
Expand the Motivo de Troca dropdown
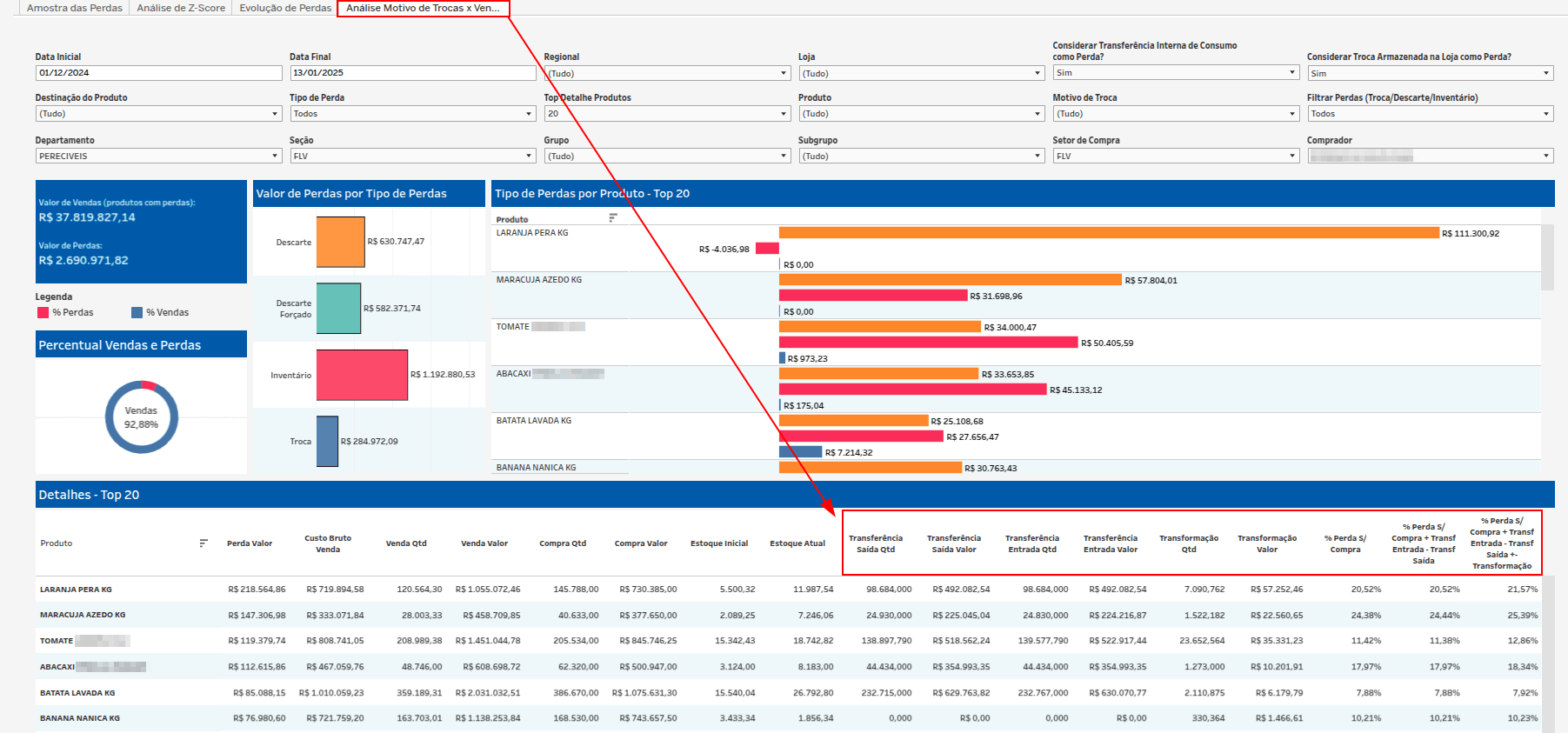point(1176,113)
